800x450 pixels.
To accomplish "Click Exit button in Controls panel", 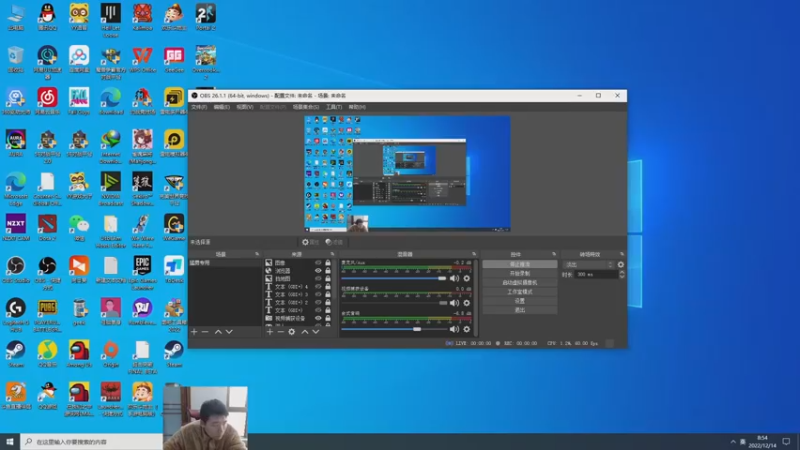I will click(519, 310).
